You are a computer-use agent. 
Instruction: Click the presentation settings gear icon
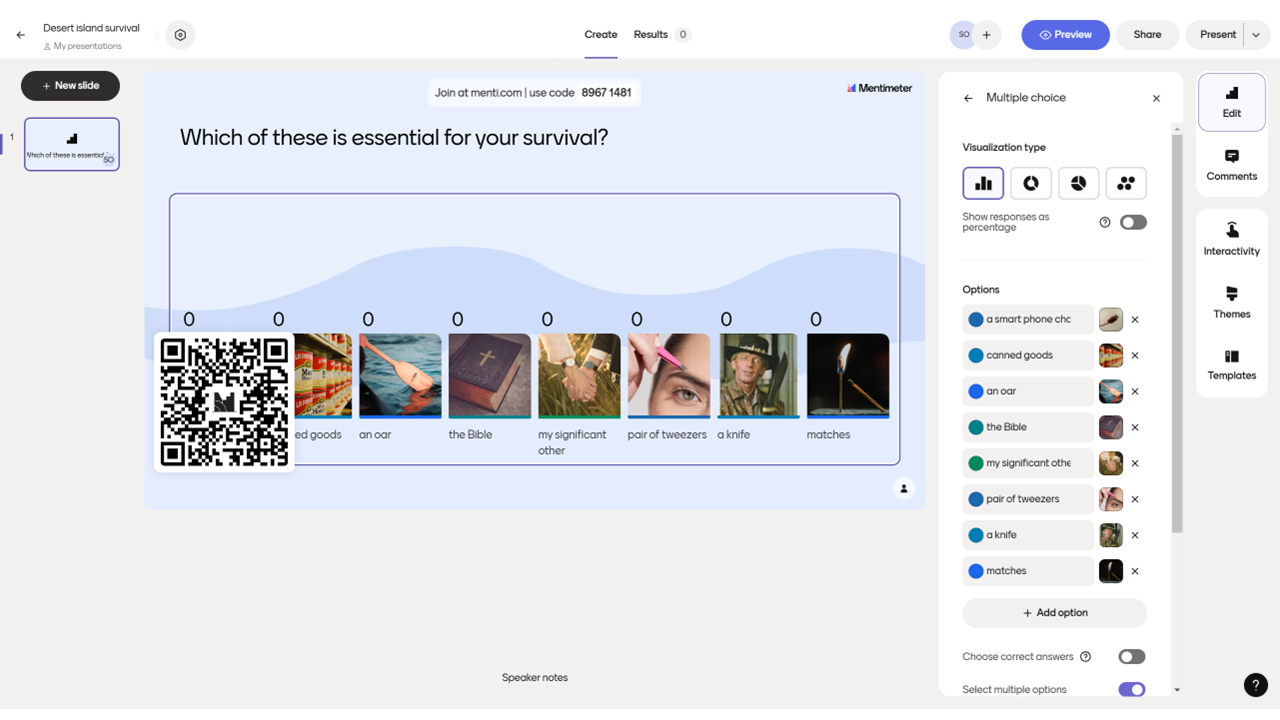pos(180,35)
